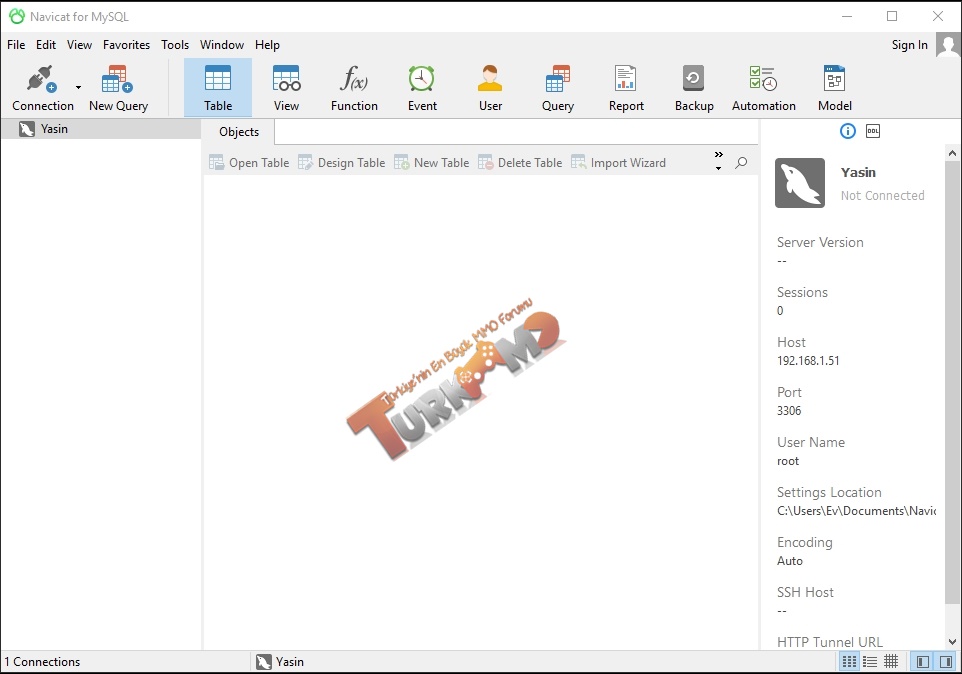The image size is (962, 674).
Task: Click the Settings Location path
Action: tap(856, 511)
